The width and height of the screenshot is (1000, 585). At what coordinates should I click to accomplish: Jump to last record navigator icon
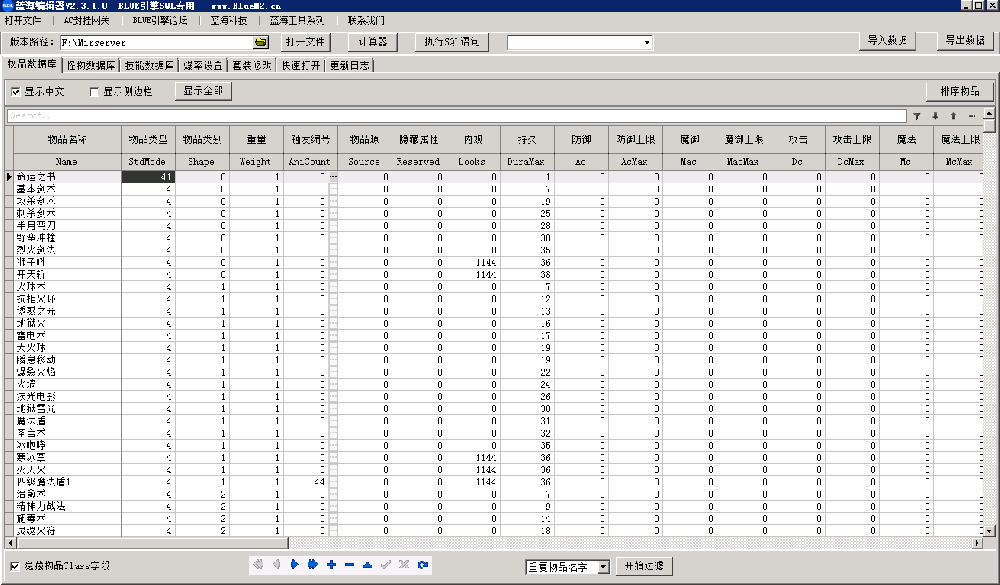(312, 565)
